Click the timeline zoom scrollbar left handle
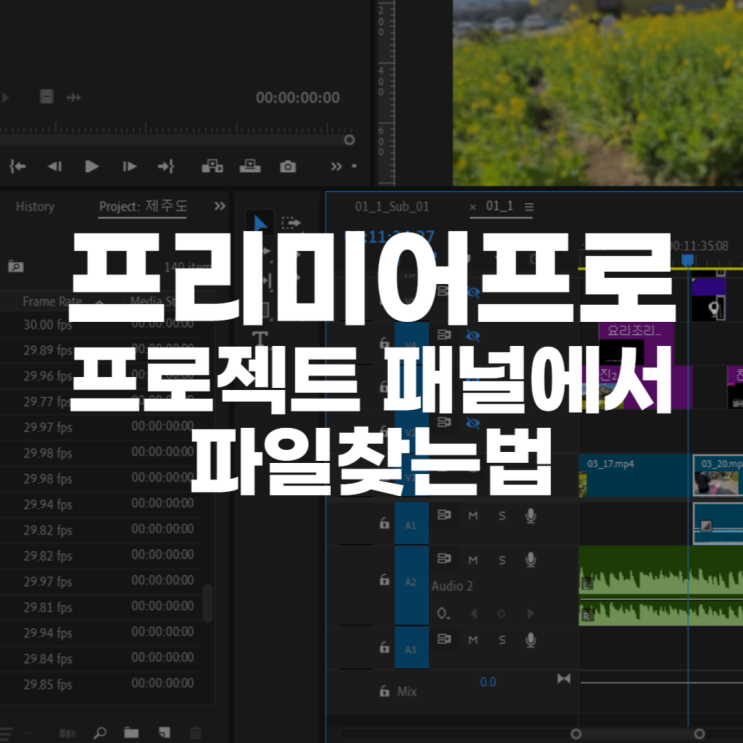The height and width of the screenshot is (743, 743). tap(576, 734)
